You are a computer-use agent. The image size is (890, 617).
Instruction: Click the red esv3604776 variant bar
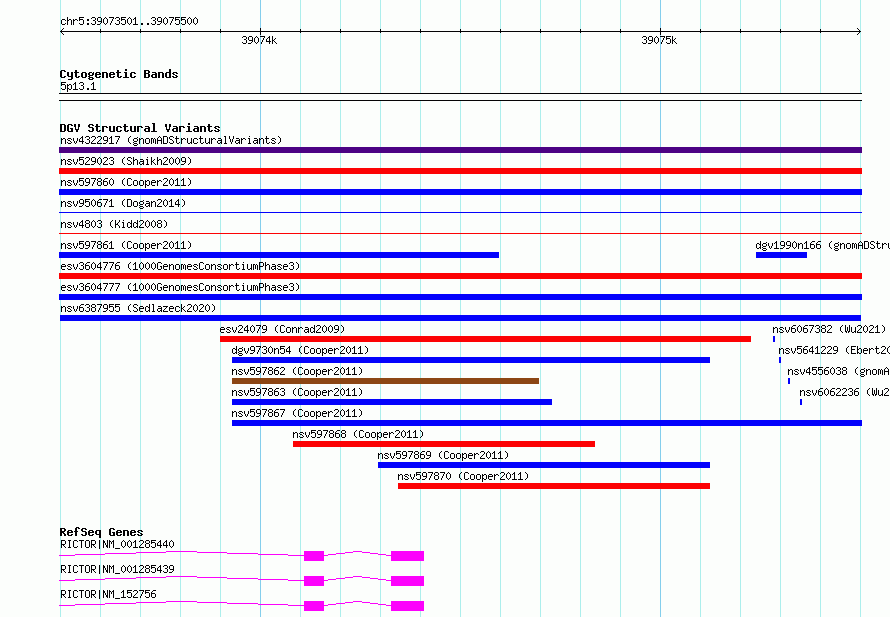click(x=460, y=276)
